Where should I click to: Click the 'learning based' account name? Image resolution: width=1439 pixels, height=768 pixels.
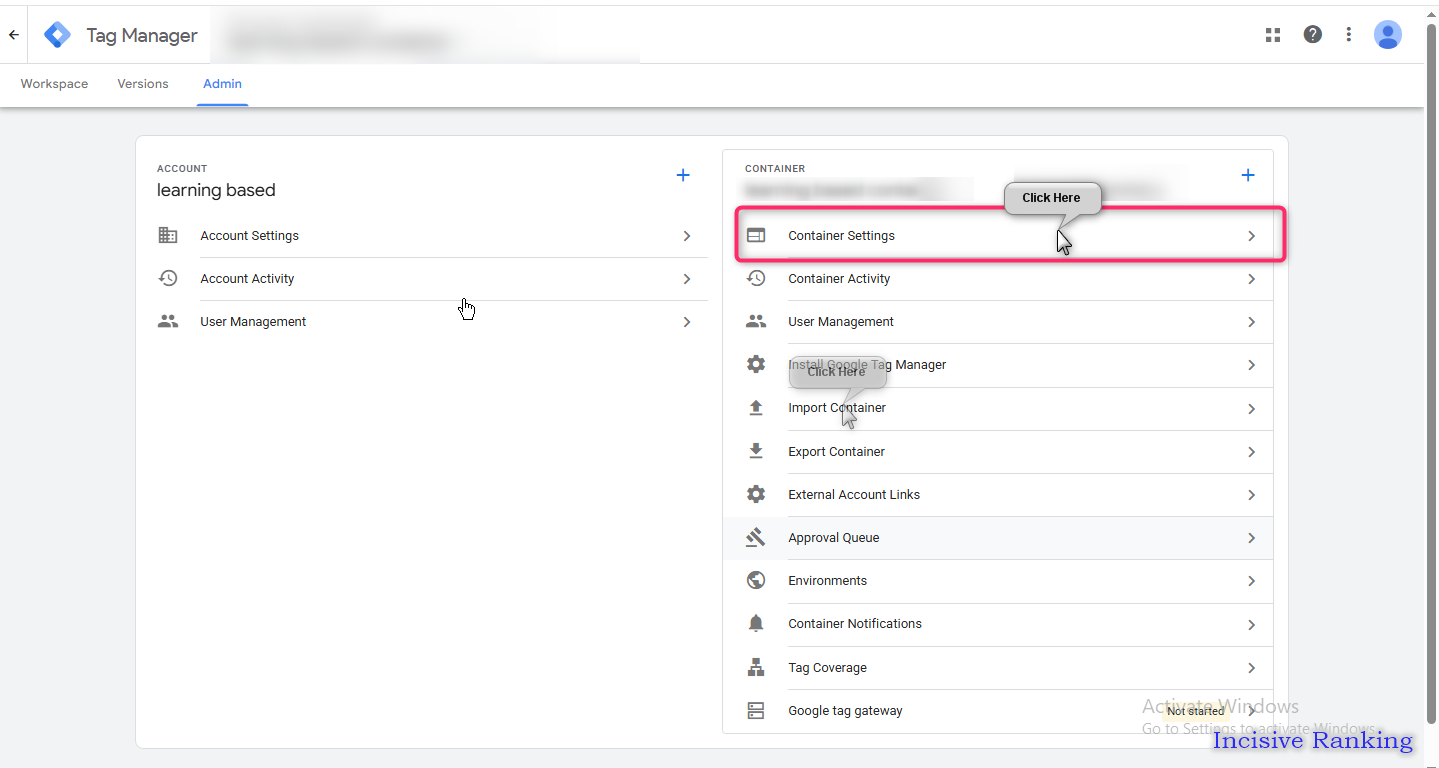tap(216, 190)
